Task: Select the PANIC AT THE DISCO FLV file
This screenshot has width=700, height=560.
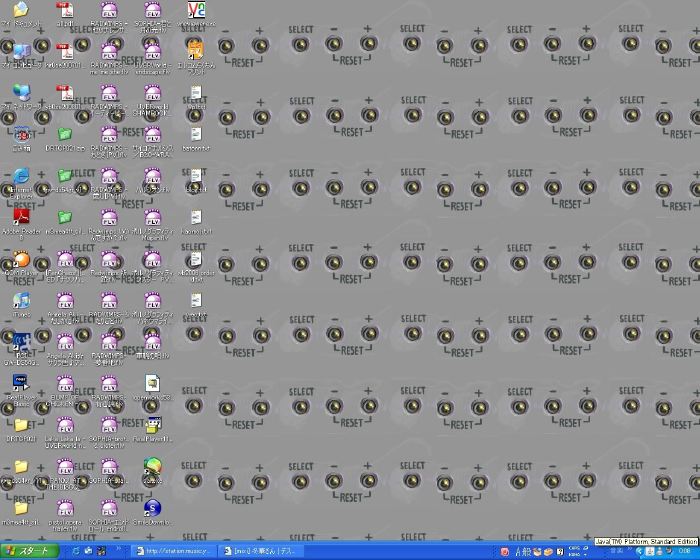Action: point(65,467)
